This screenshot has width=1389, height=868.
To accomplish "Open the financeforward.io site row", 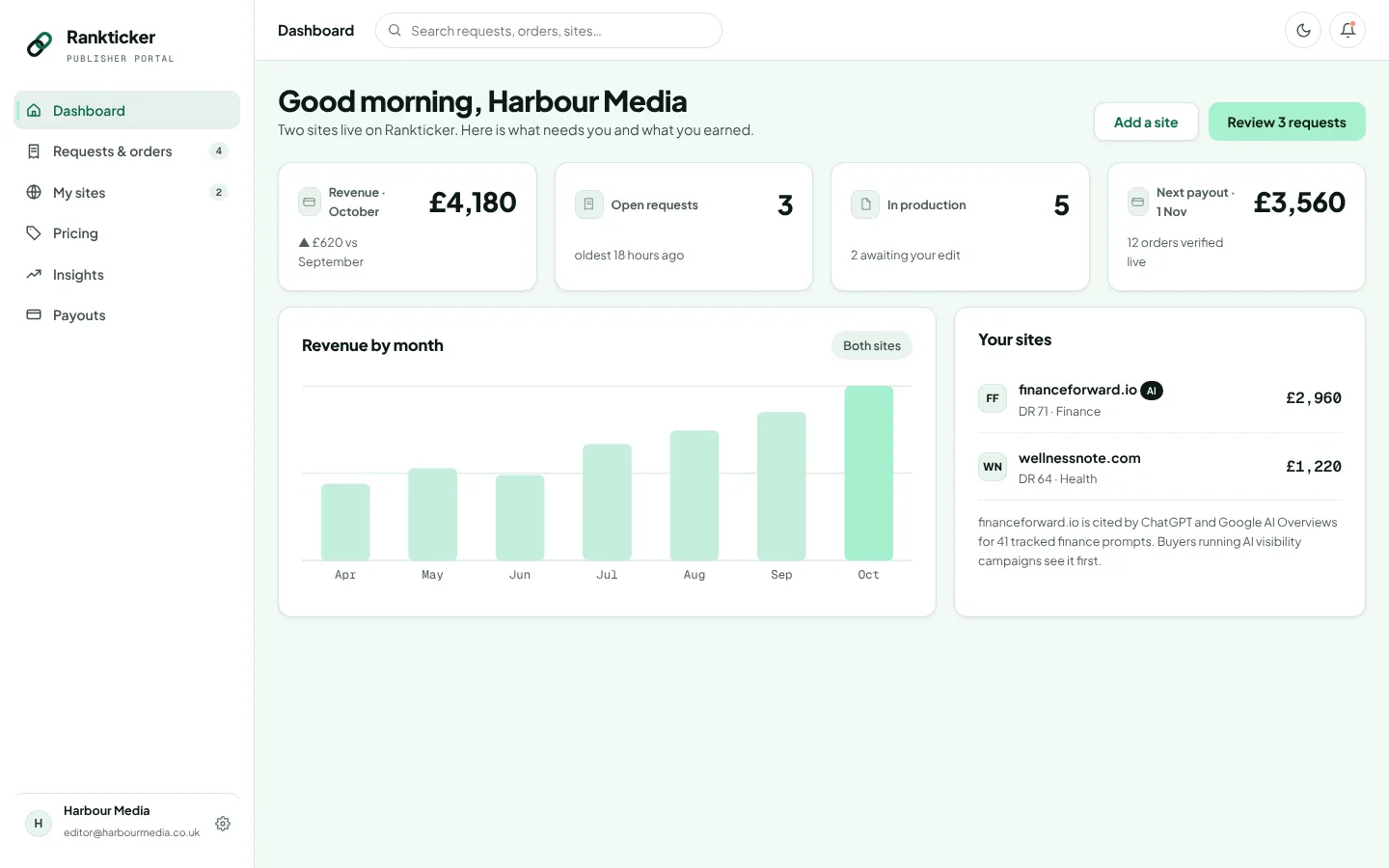I will 1159,399.
